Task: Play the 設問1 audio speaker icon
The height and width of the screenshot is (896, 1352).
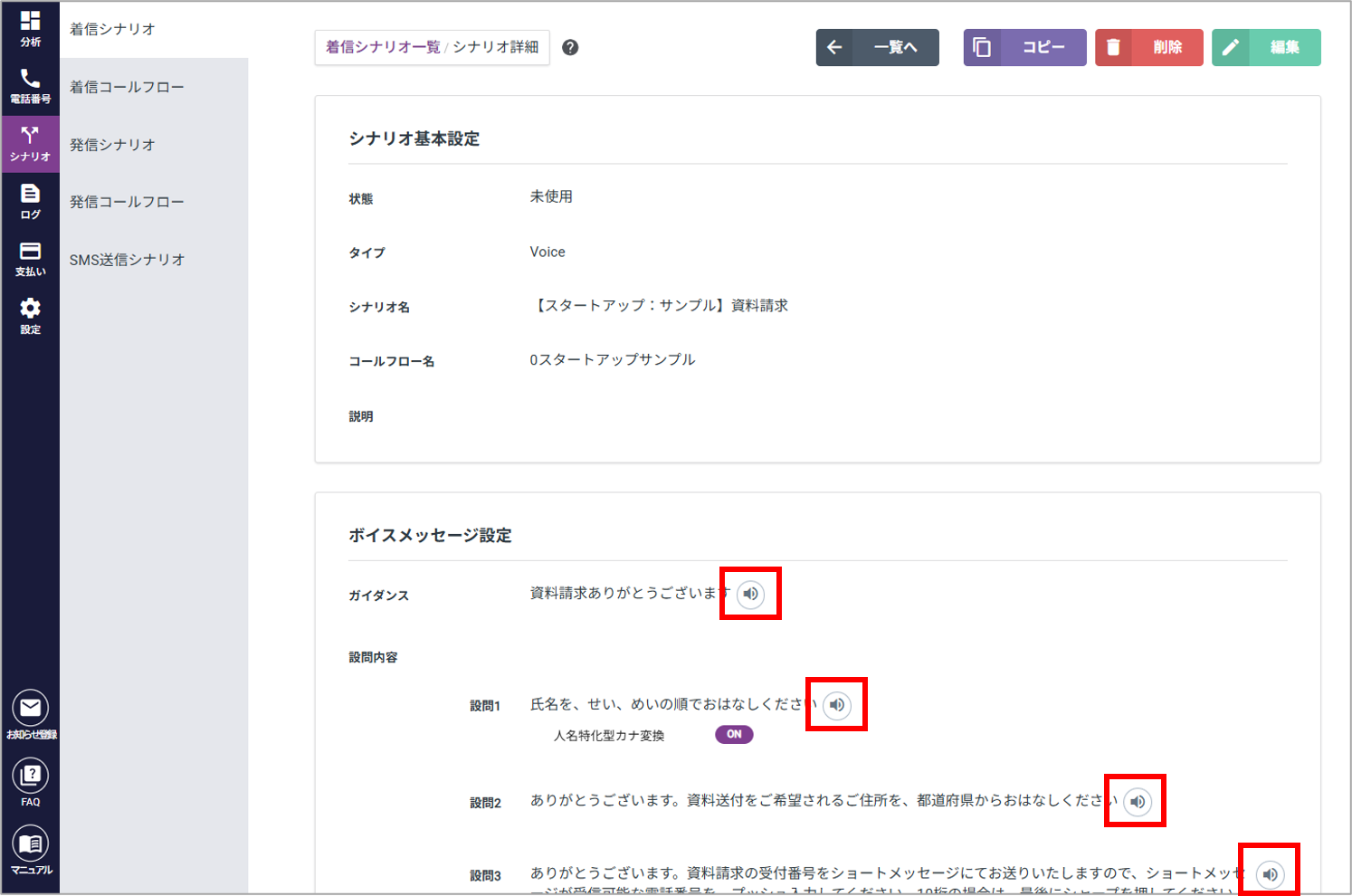Action: coord(837,704)
